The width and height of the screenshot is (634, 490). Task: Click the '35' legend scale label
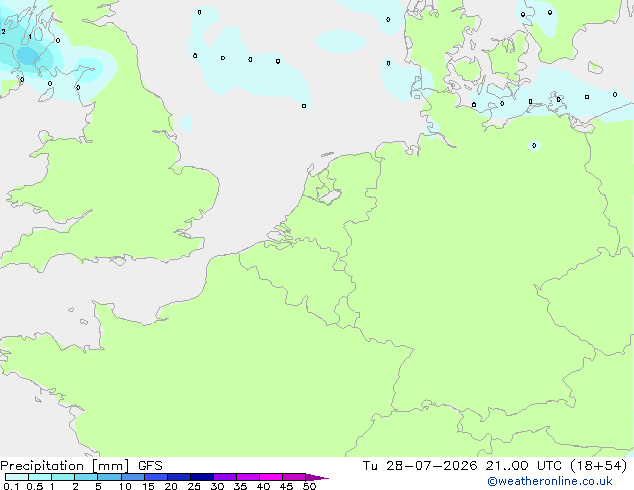(x=240, y=486)
